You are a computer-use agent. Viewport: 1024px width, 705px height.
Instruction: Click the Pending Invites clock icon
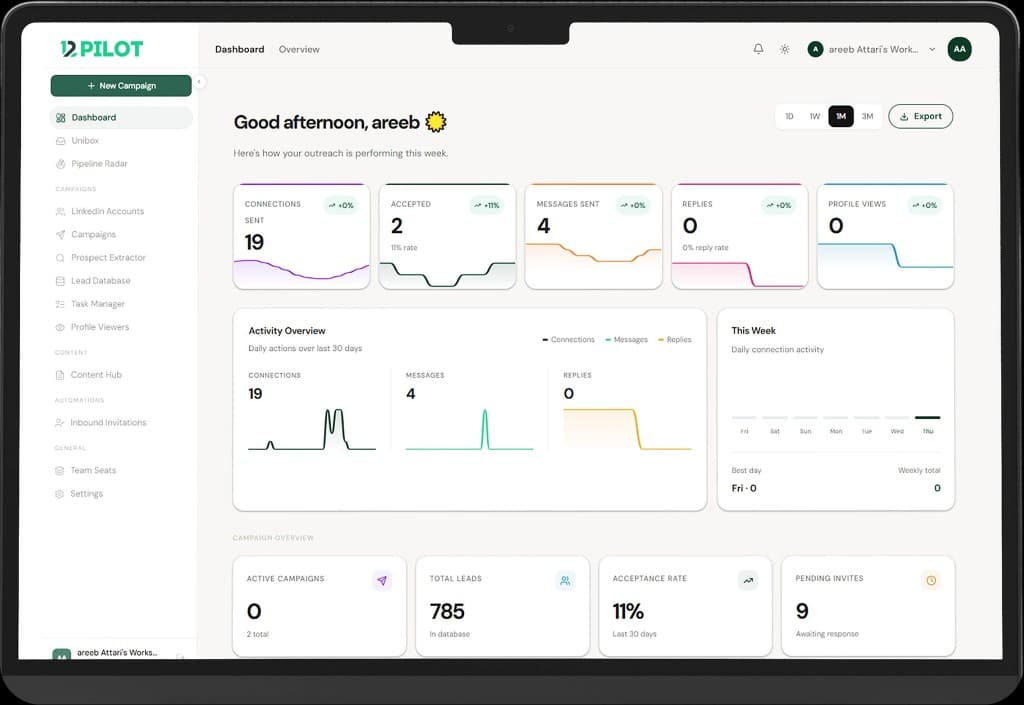931,580
